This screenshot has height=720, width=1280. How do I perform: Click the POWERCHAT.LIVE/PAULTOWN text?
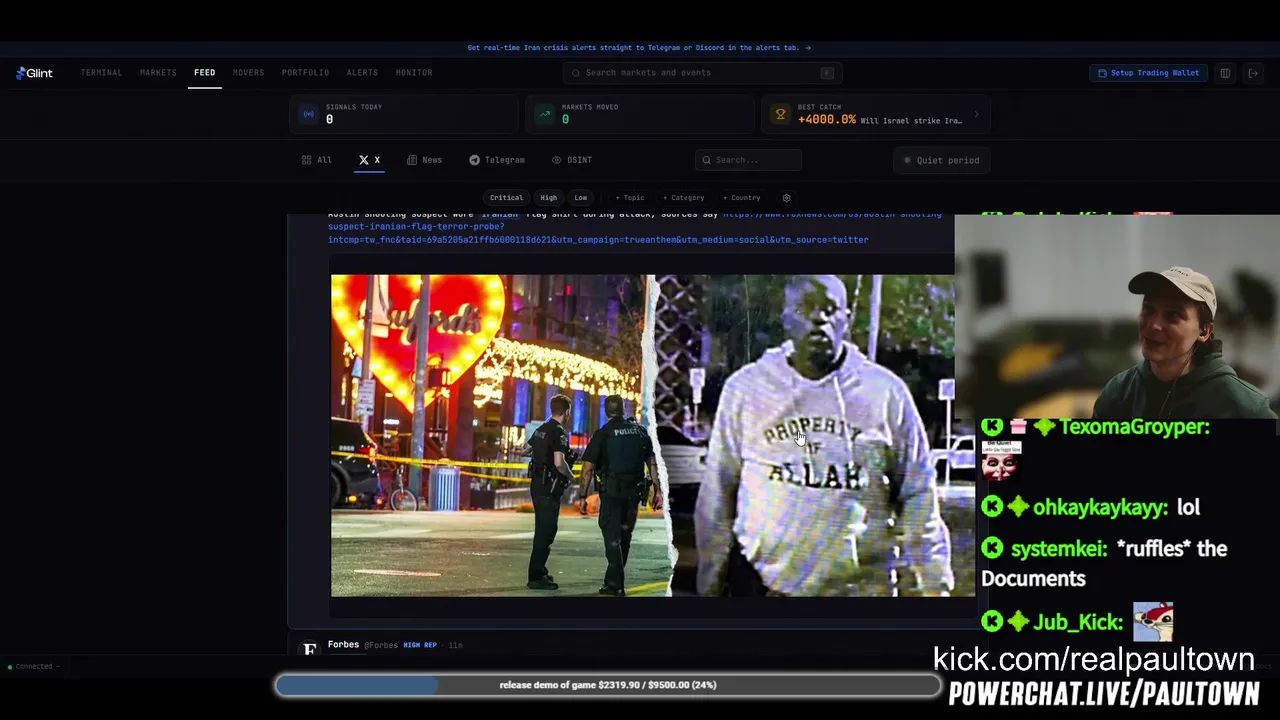pos(1104,694)
